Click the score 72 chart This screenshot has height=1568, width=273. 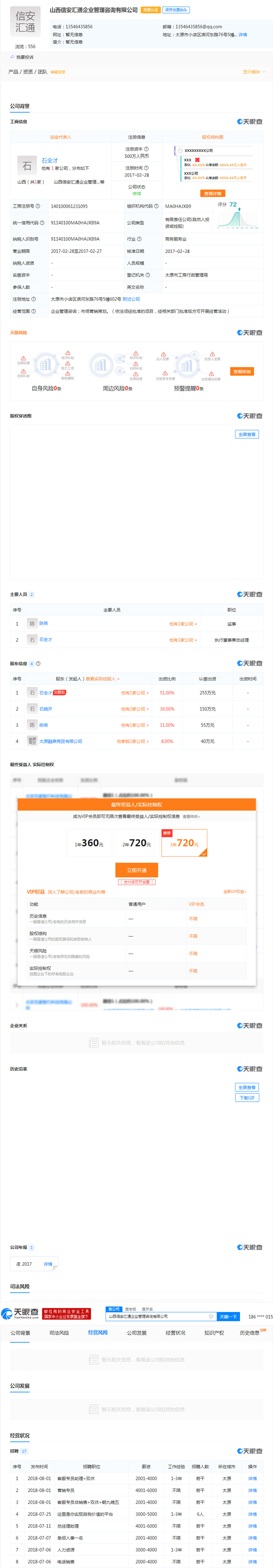[x=238, y=216]
